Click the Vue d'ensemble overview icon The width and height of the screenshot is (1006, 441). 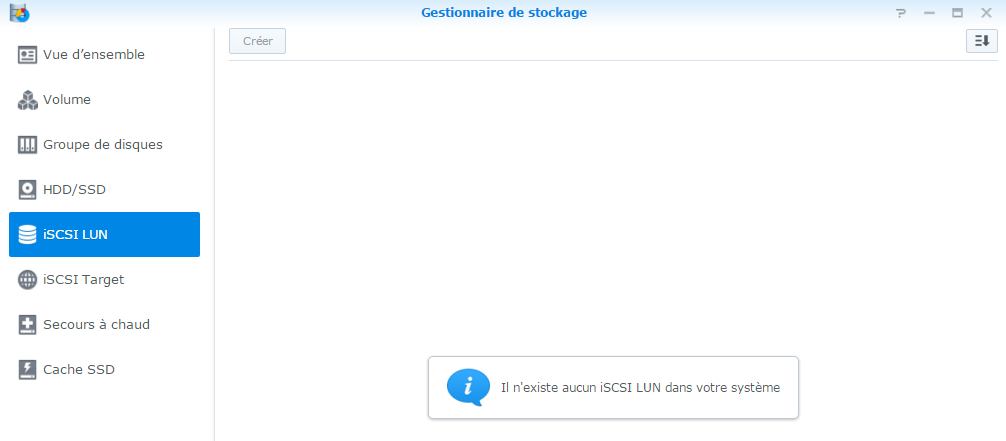(27, 55)
